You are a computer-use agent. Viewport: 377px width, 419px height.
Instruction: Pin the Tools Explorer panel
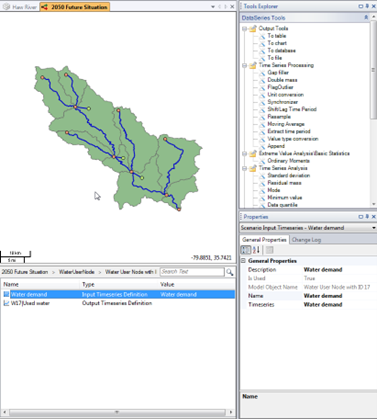367,6
